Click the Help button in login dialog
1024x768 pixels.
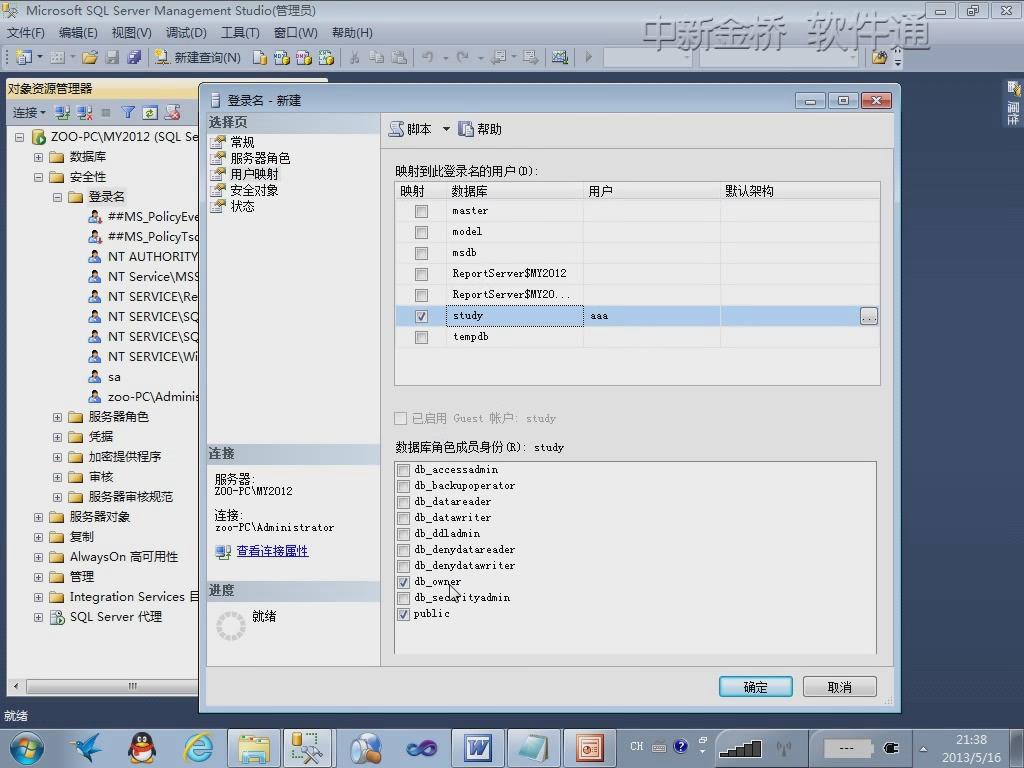(480, 129)
